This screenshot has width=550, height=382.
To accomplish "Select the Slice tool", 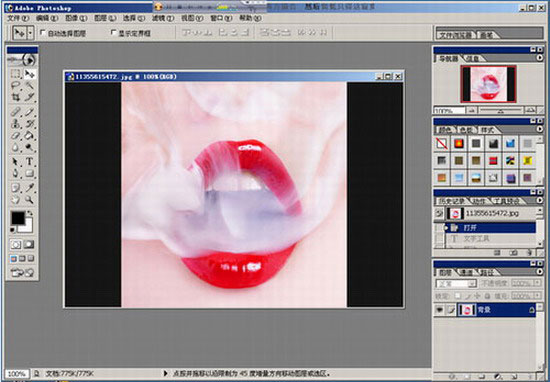I will (29, 97).
